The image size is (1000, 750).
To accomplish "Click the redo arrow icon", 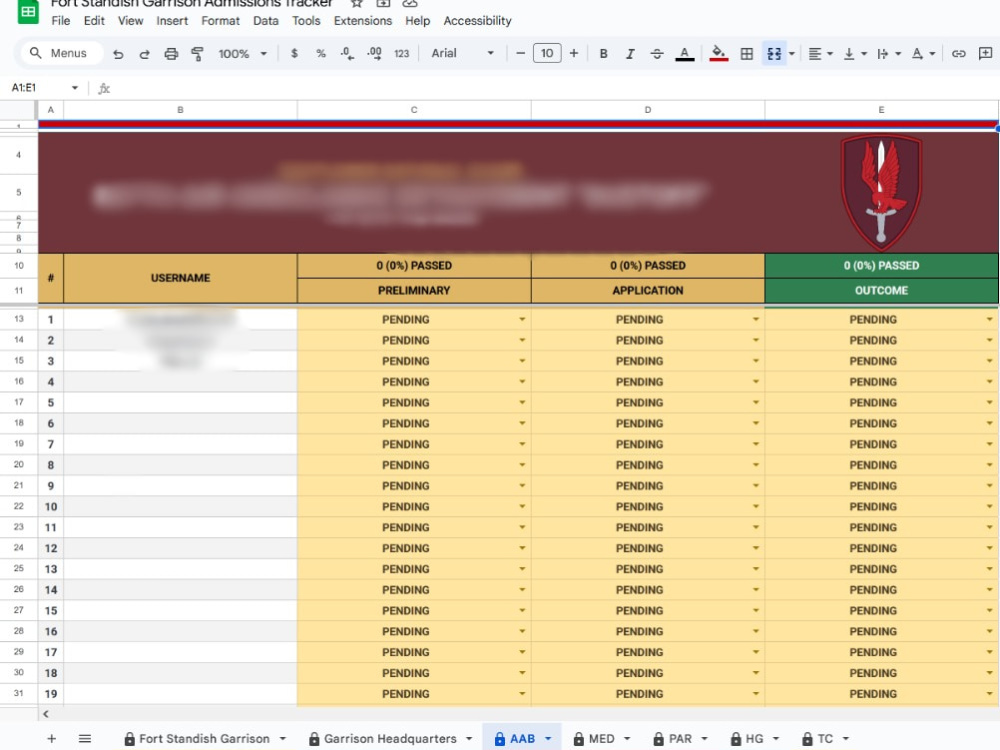I will [x=144, y=54].
